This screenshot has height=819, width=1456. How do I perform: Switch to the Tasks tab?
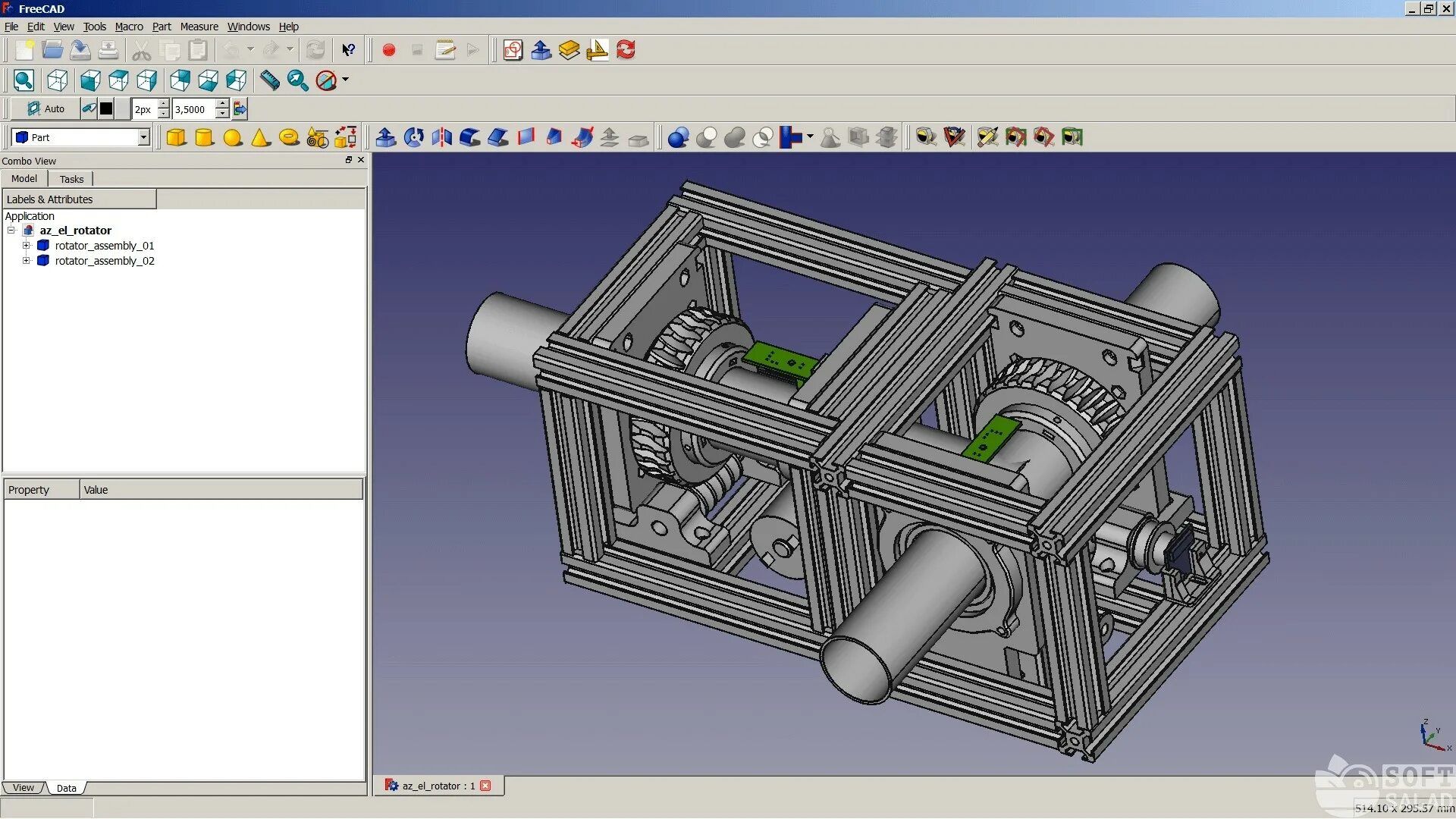(71, 179)
